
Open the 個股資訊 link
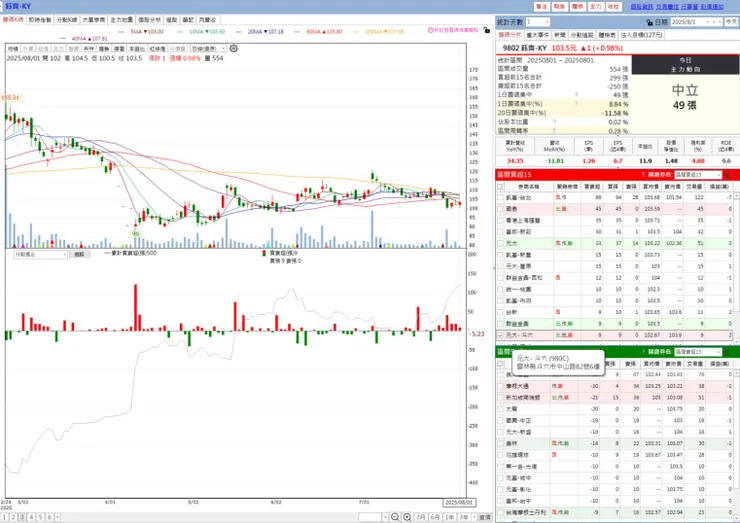click(x=641, y=7)
